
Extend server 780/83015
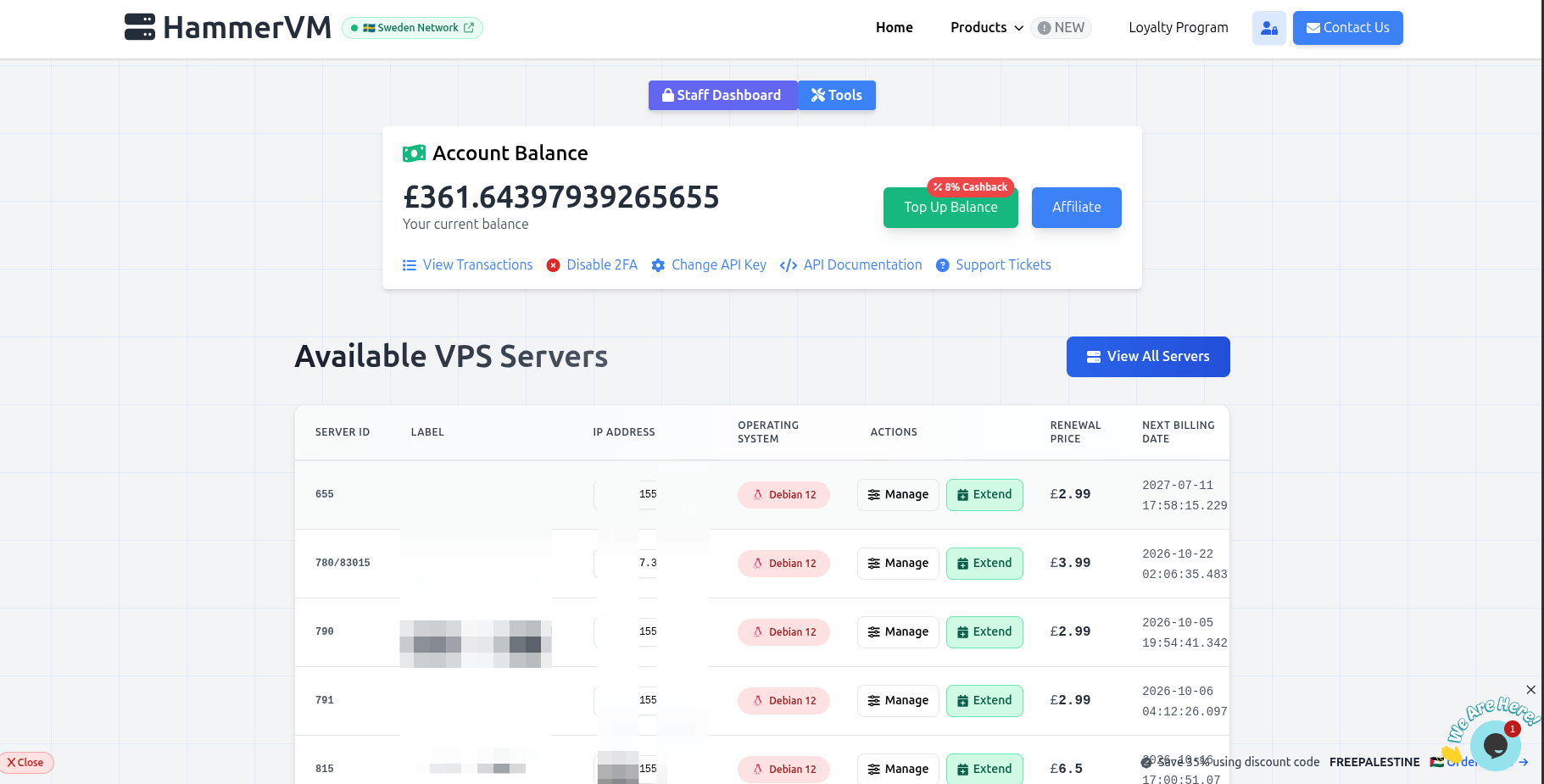(984, 564)
